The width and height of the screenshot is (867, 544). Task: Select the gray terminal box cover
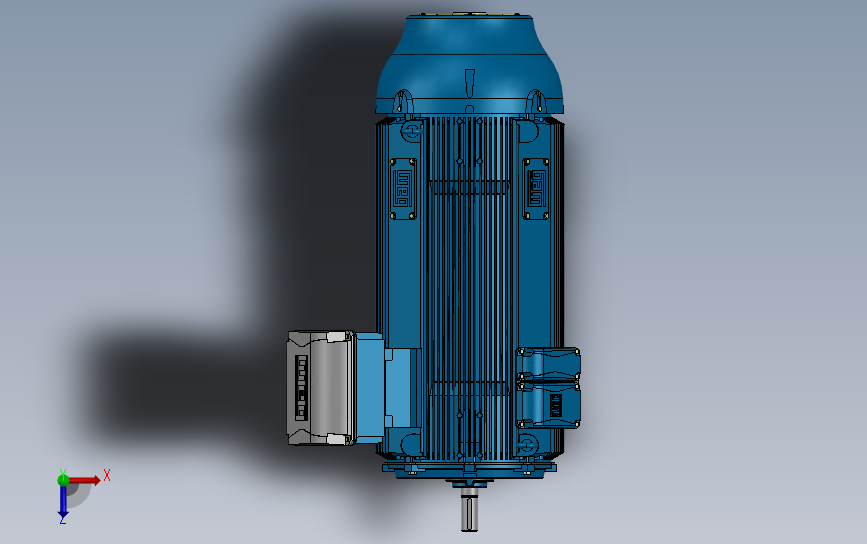click(x=320, y=388)
